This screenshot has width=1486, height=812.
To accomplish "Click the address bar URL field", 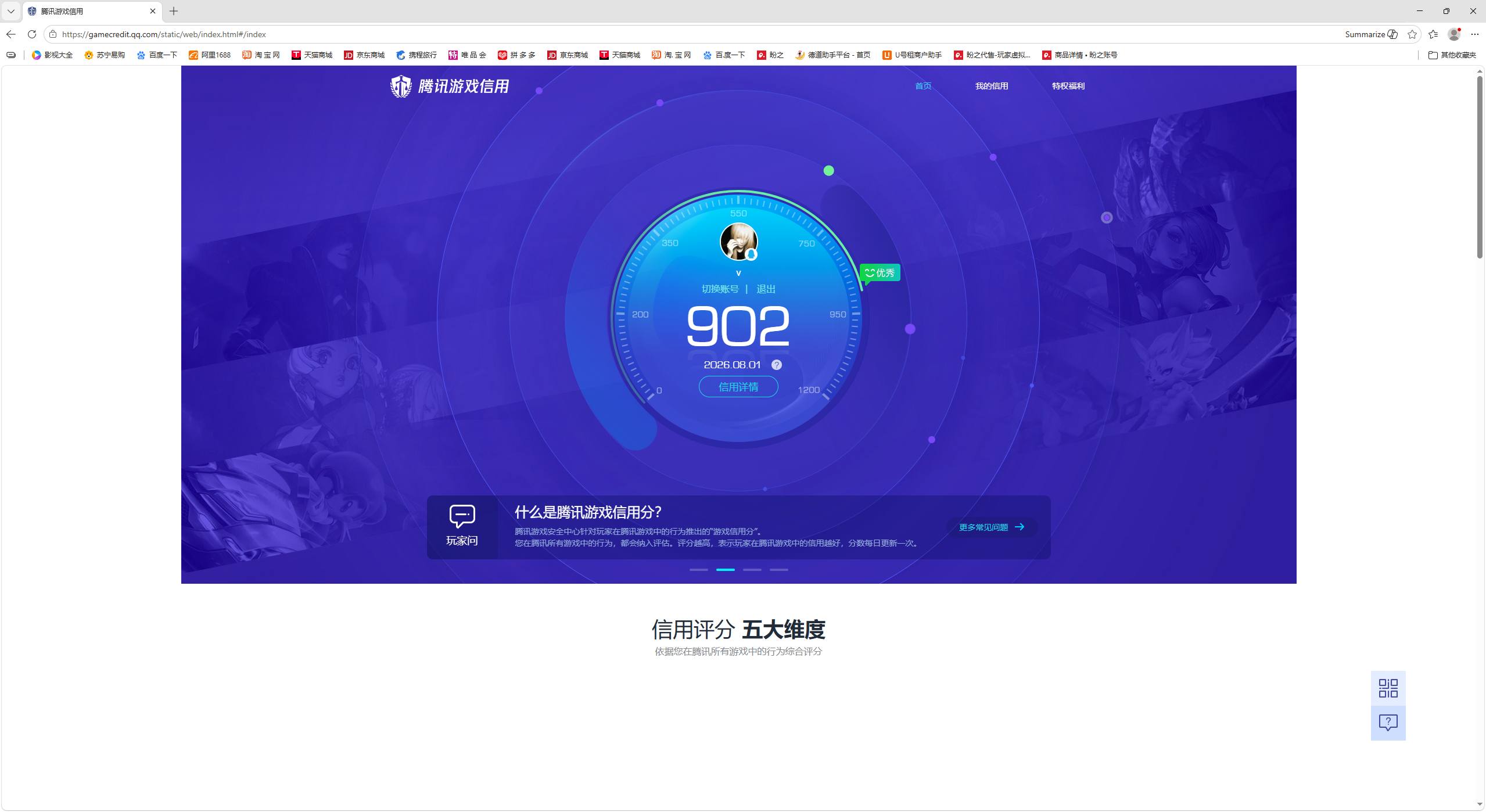I will tap(697, 34).
